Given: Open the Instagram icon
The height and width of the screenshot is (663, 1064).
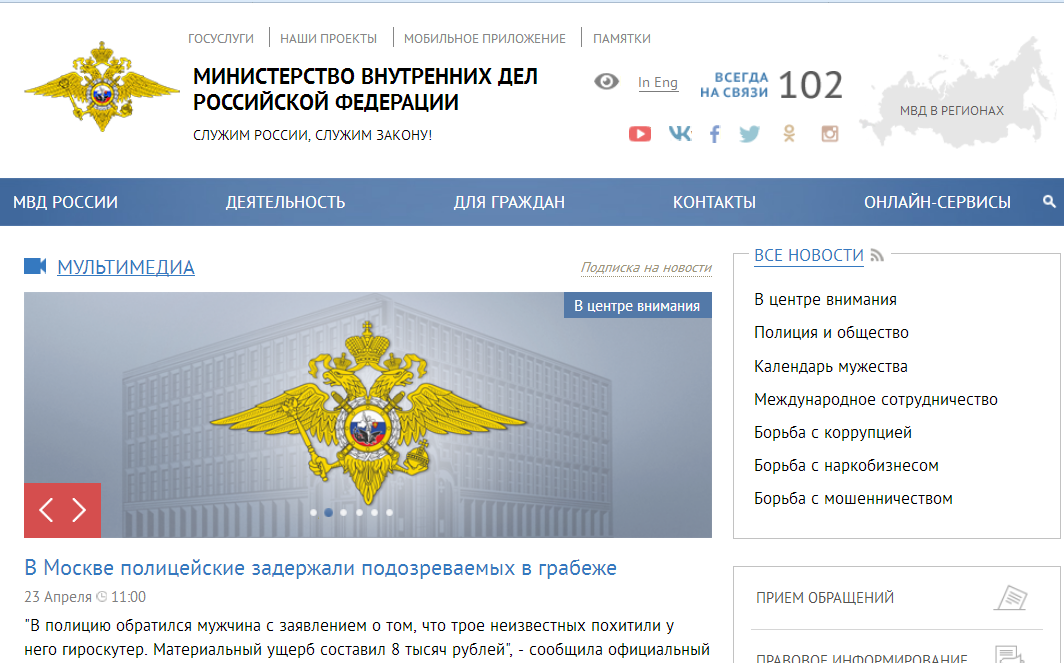Looking at the screenshot, I should click(x=829, y=134).
